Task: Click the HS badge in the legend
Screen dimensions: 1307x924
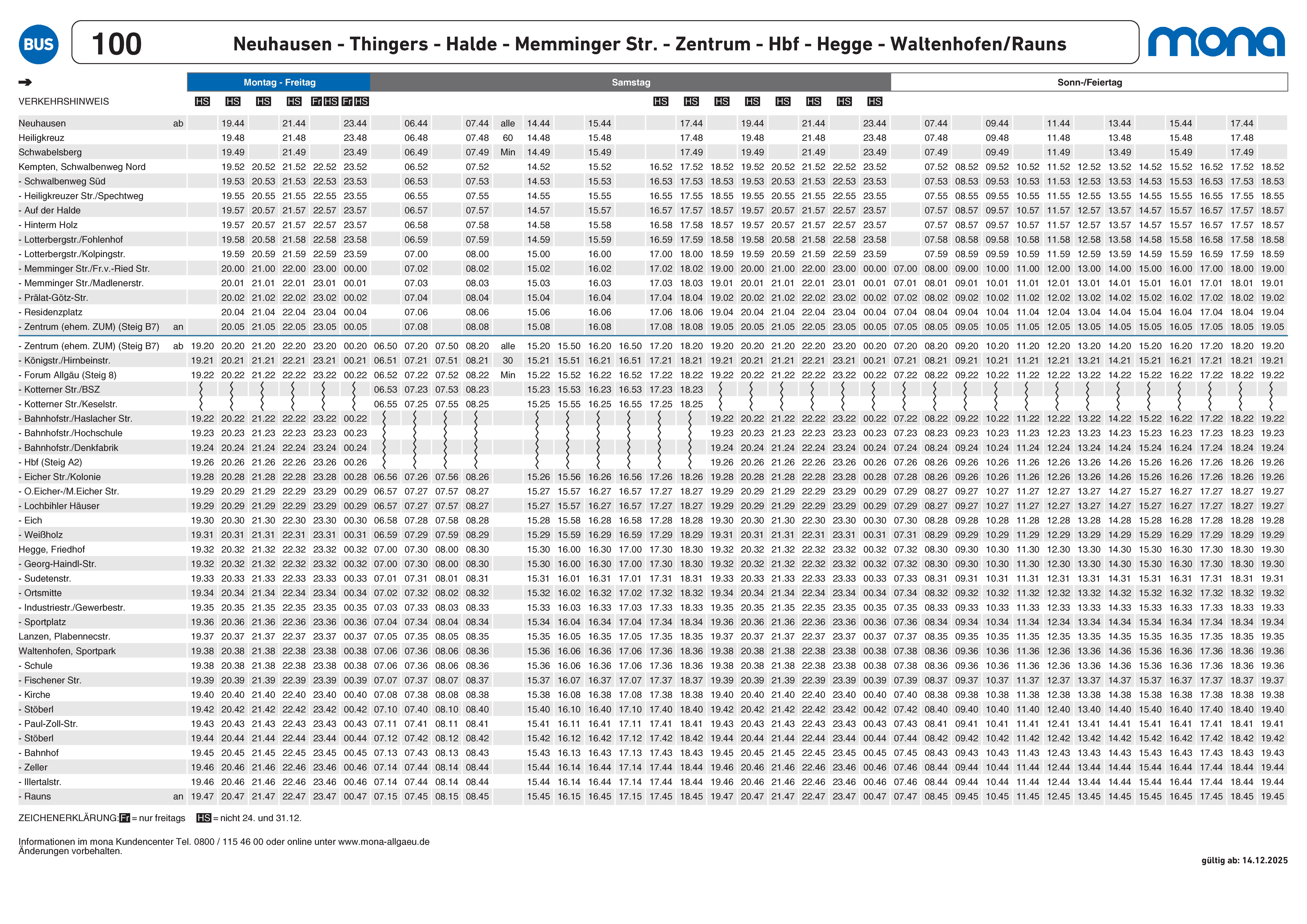Action: pyautogui.click(x=204, y=818)
